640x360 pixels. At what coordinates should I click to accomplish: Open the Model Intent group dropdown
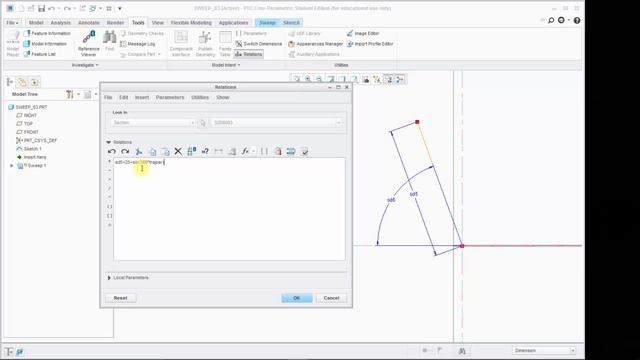[226, 65]
